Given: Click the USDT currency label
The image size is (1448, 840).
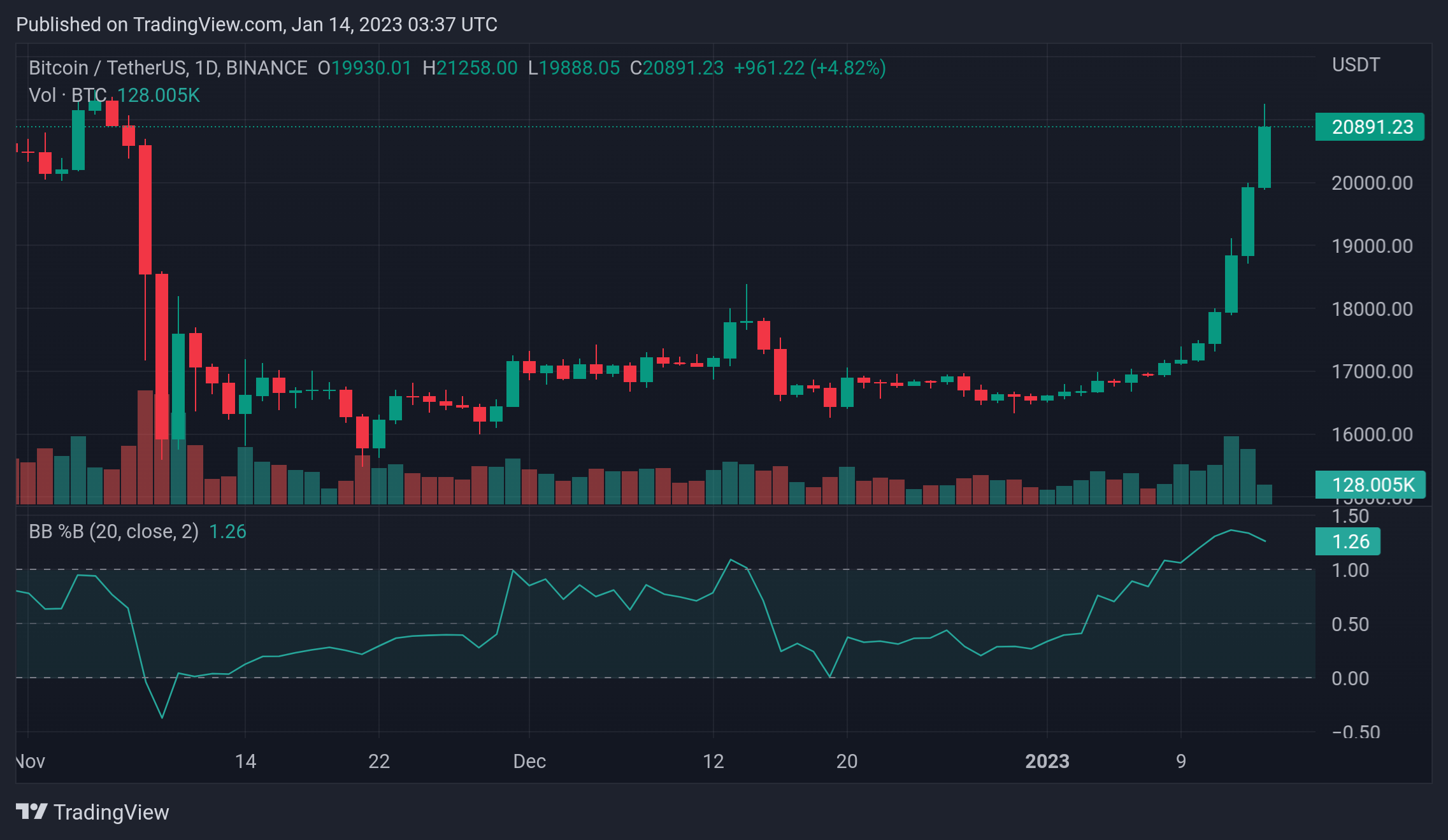Looking at the screenshot, I should [x=1356, y=65].
